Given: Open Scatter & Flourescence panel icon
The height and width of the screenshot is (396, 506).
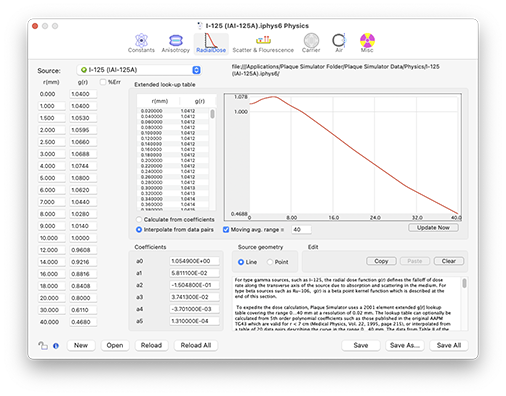Looking at the screenshot, I should [263, 43].
